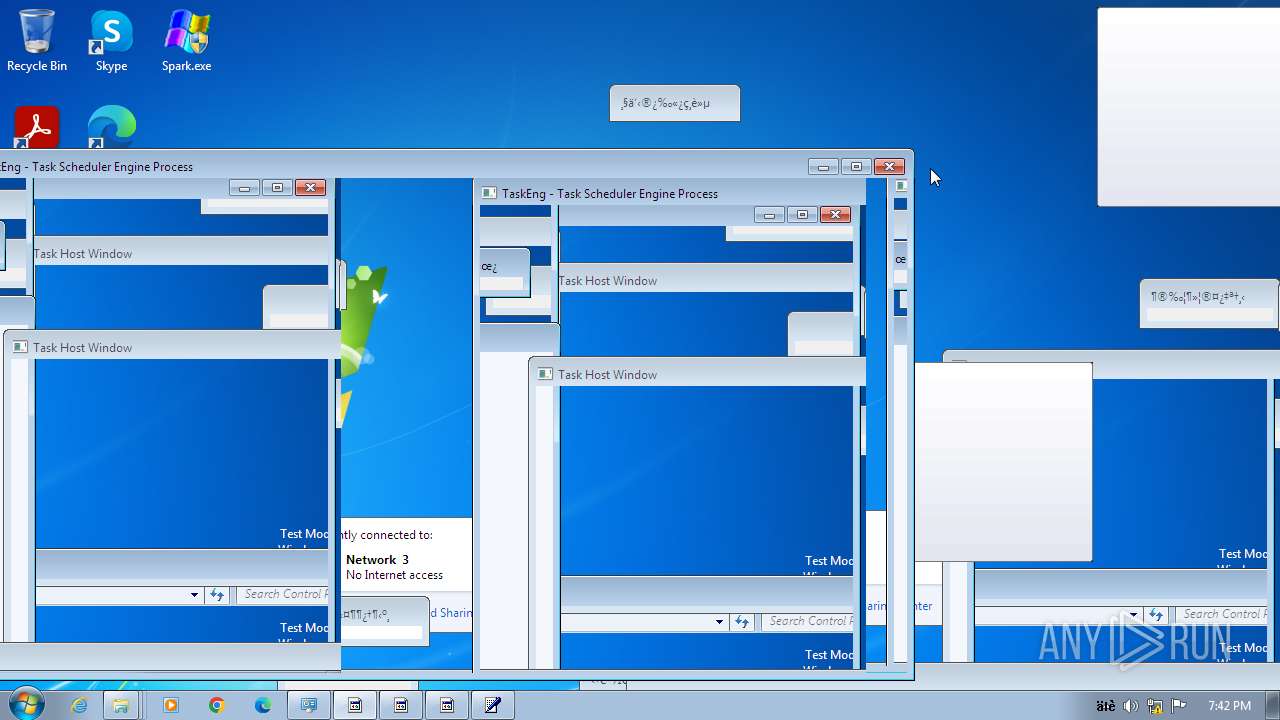
Task: Launch Skype from the desktop
Action: click(111, 42)
